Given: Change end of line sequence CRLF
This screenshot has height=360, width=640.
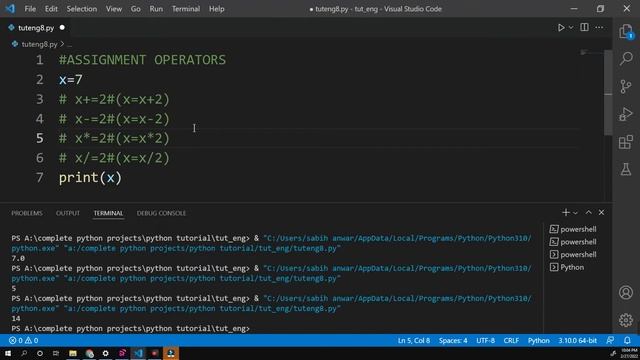Looking at the screenshot, I should point(511,340).
